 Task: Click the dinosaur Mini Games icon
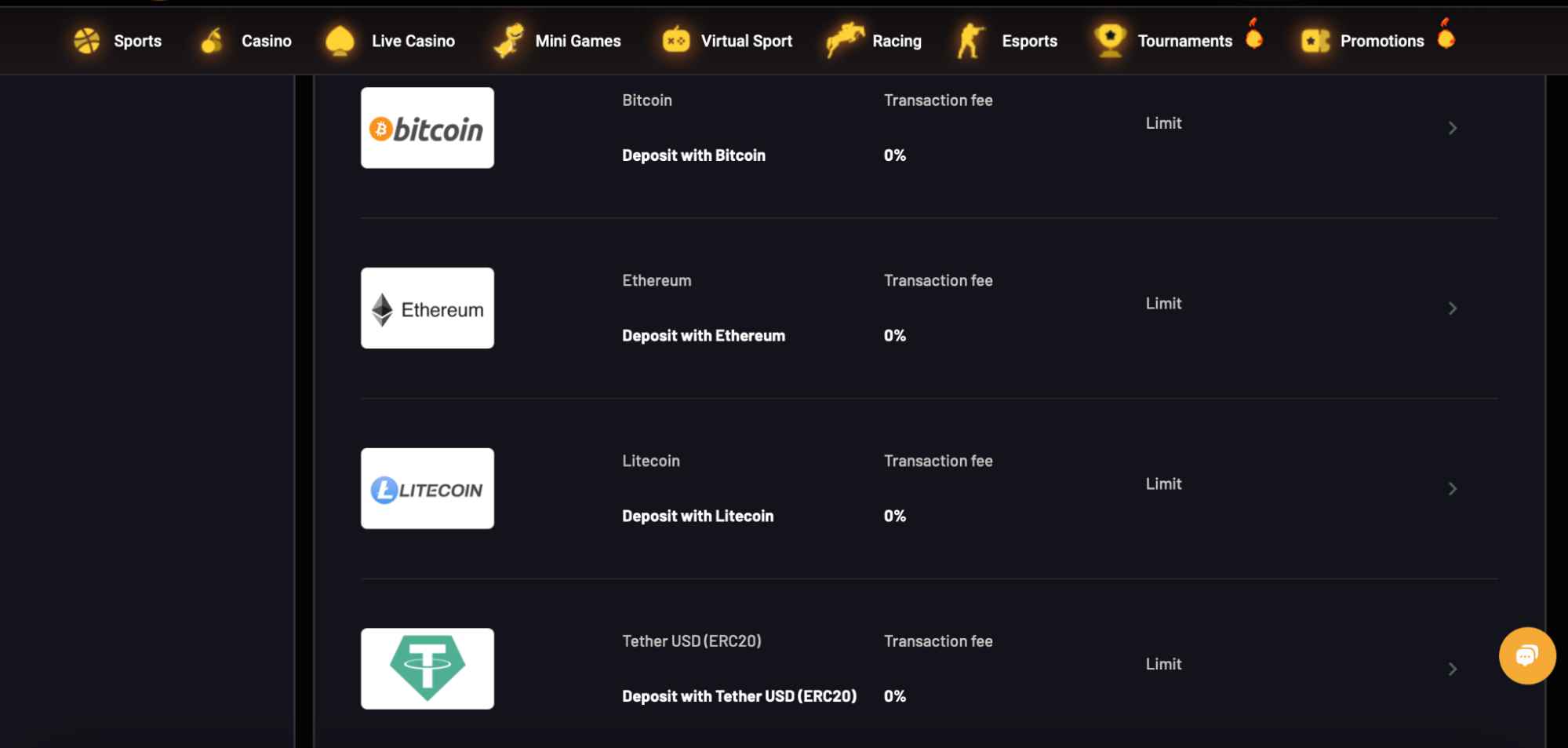[x=508, y=40]
